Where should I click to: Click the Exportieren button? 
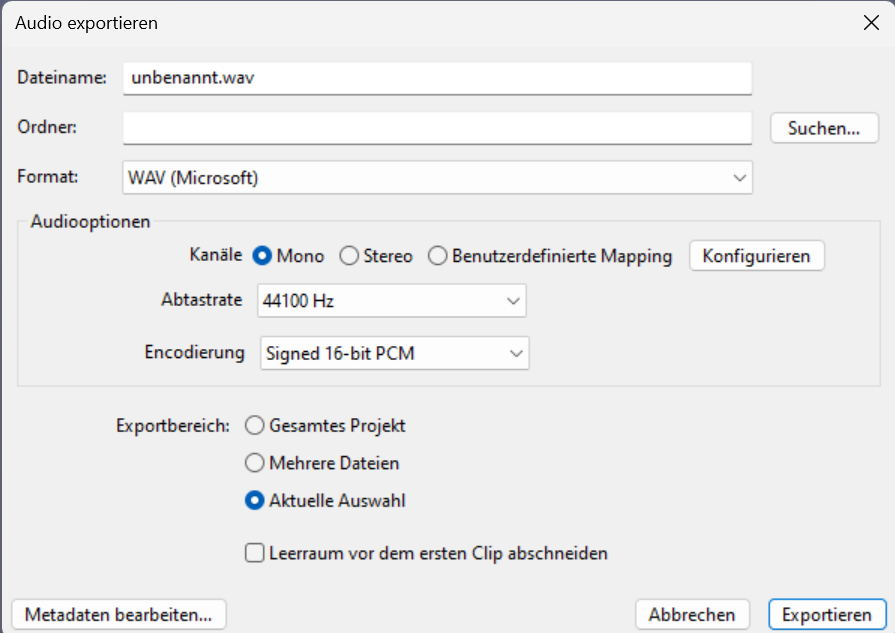coord(827,615)
